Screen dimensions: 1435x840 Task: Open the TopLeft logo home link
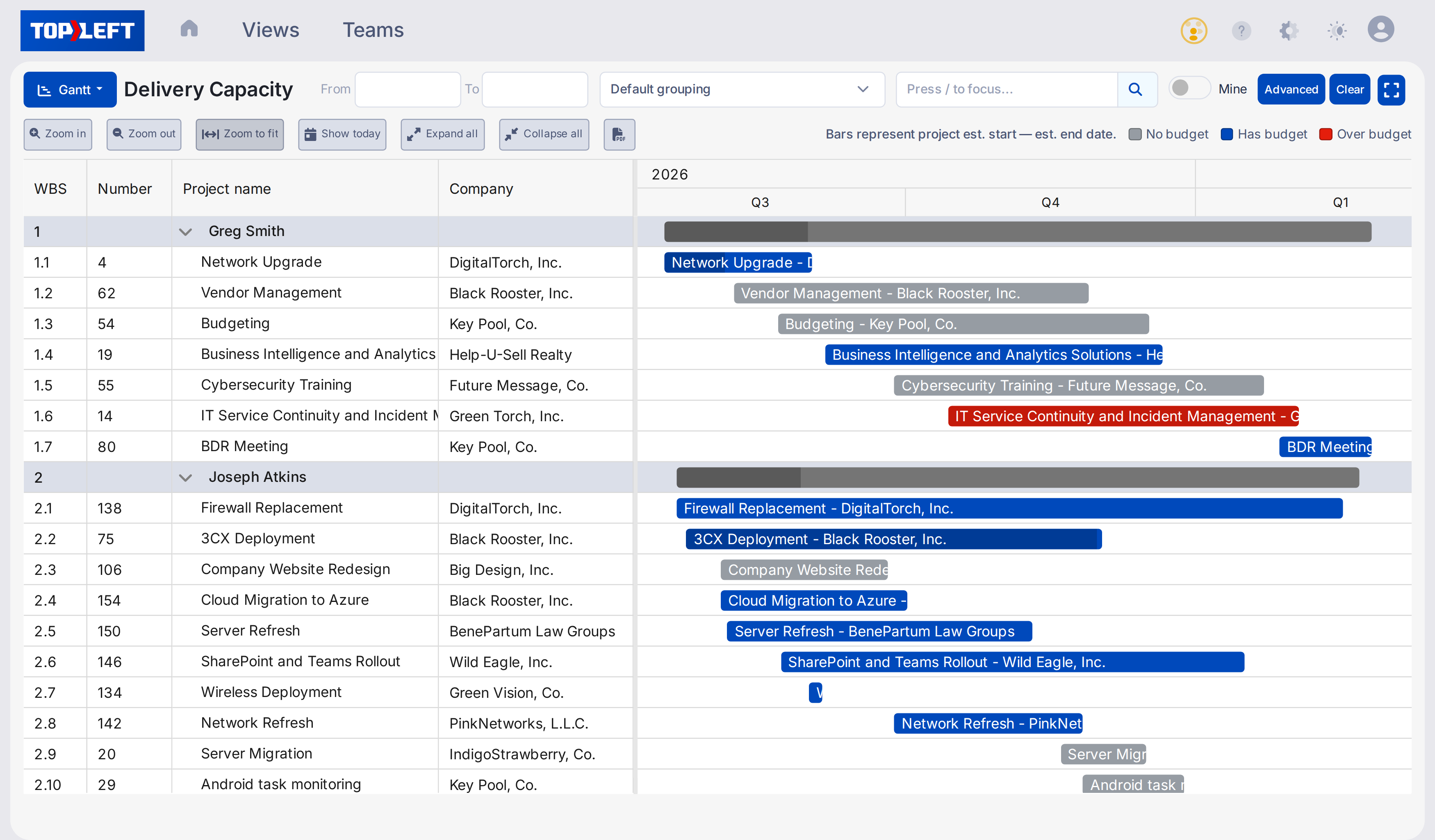[x=82, y=31]
